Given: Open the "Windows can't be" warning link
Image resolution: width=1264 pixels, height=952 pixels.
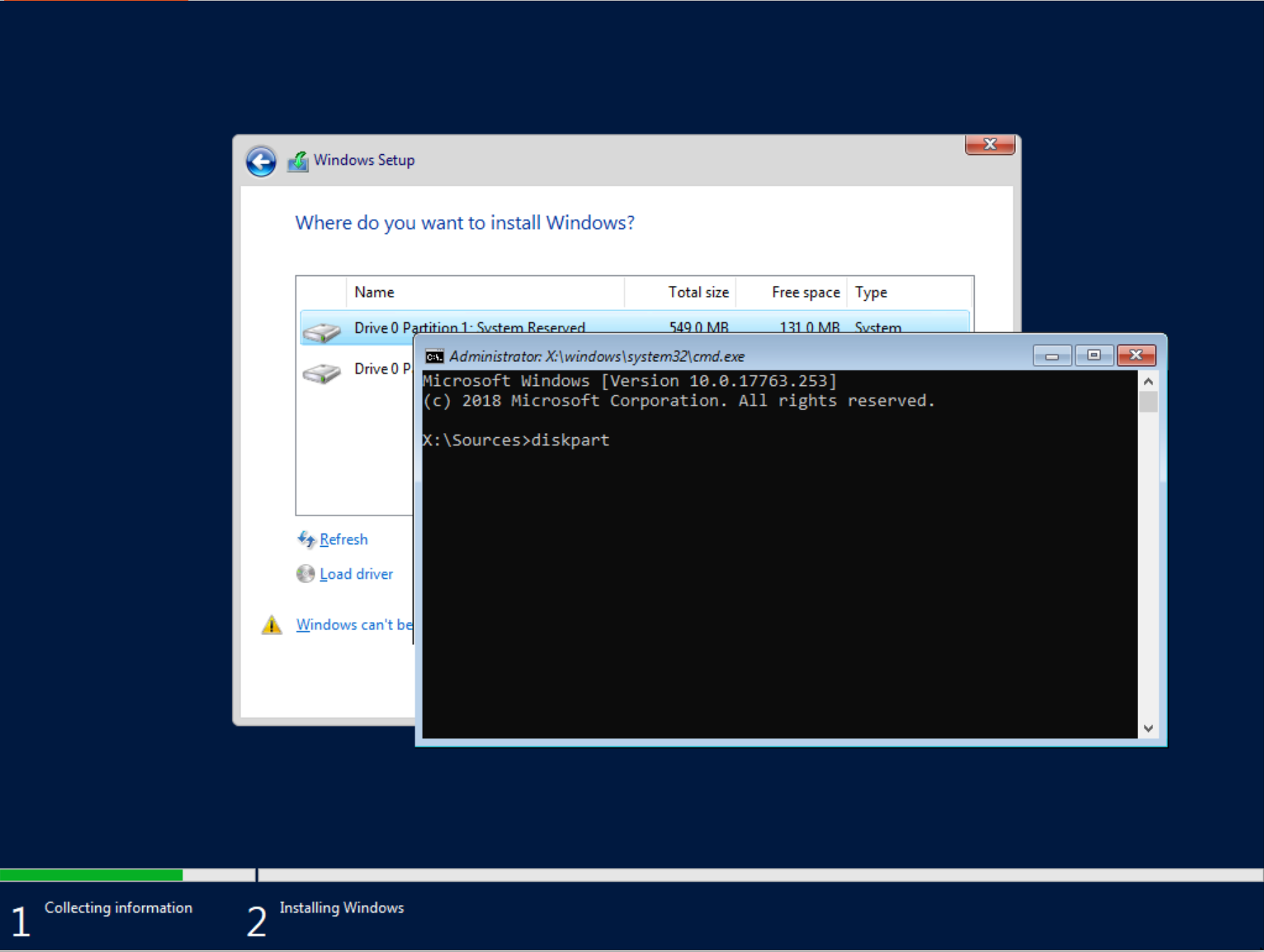Looking at the screenshot, I should click(354, 625).
